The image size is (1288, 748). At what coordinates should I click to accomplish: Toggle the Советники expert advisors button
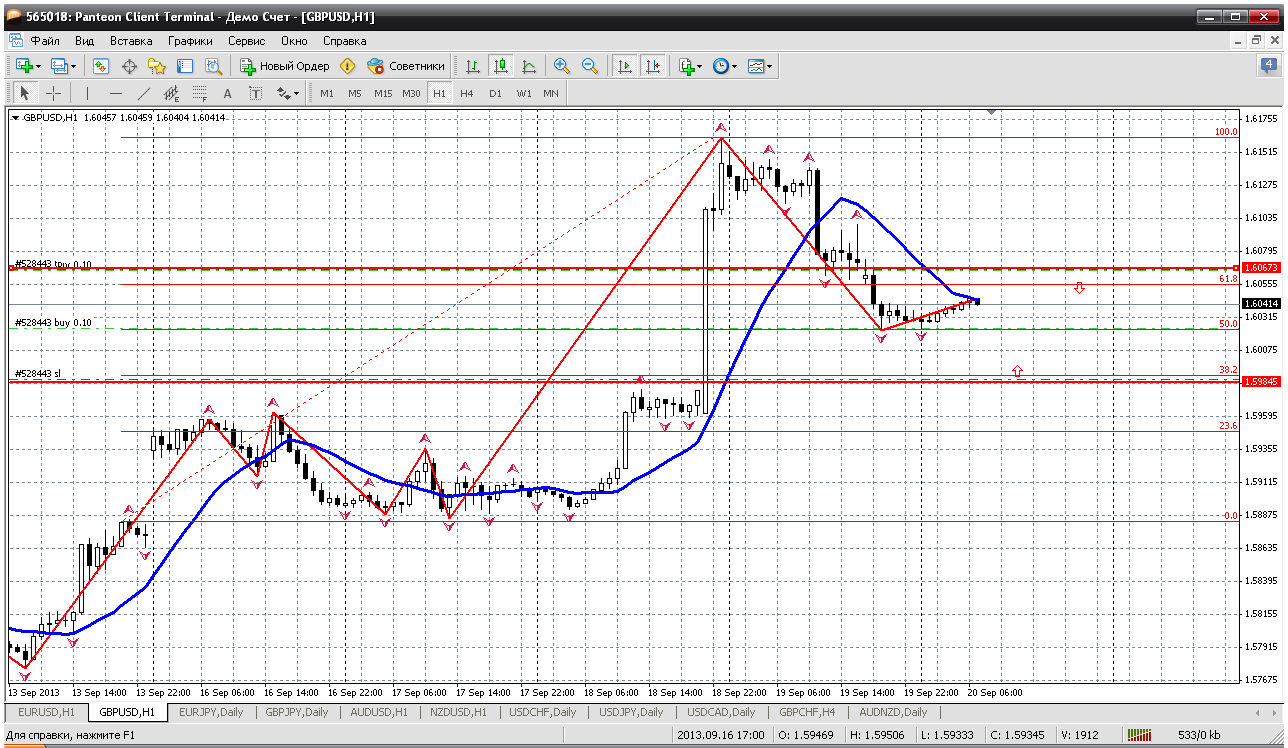pyautogui.click(x=406, y=66)
